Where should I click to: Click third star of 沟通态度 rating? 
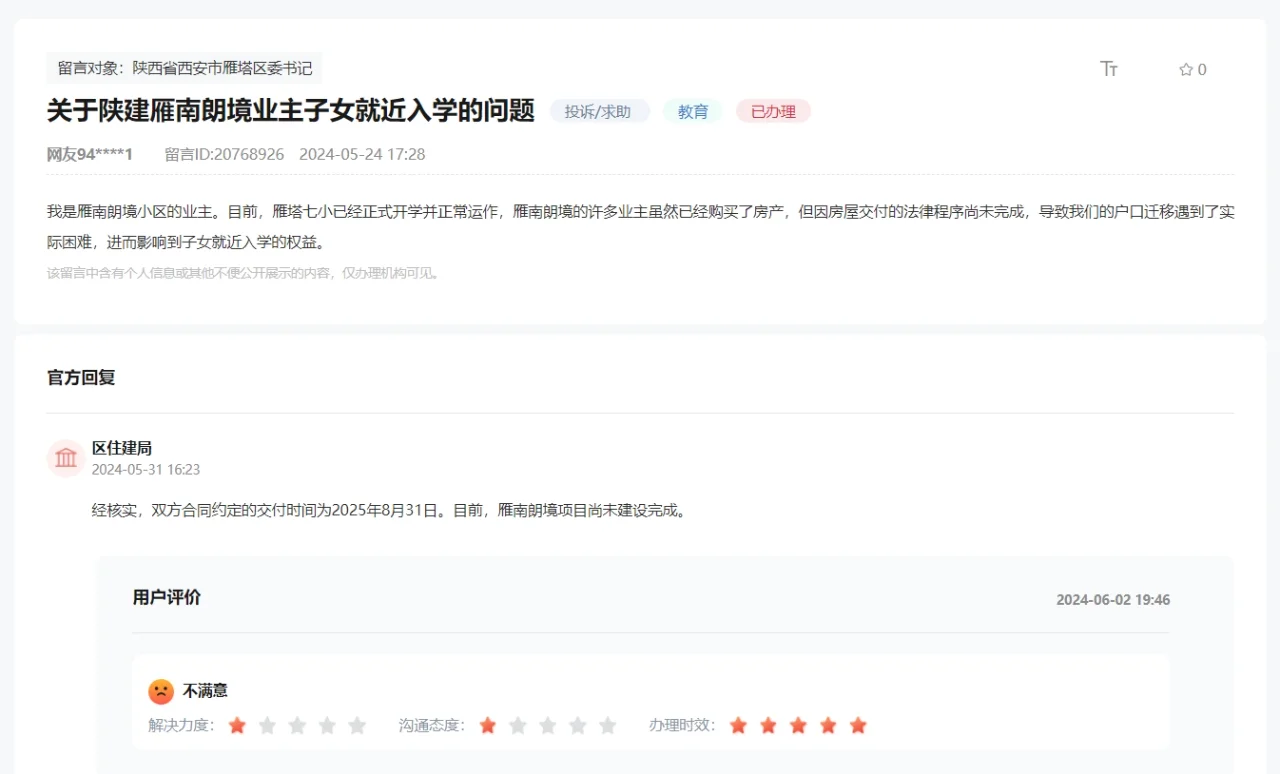548,725
